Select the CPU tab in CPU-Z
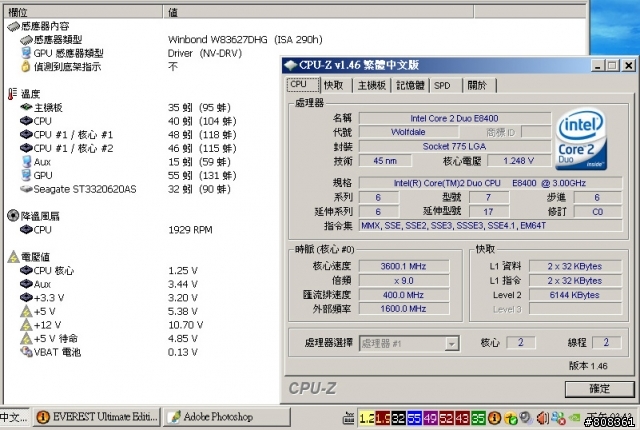The height and width of the screenshot is (430, 640). (x=303, y=84)
